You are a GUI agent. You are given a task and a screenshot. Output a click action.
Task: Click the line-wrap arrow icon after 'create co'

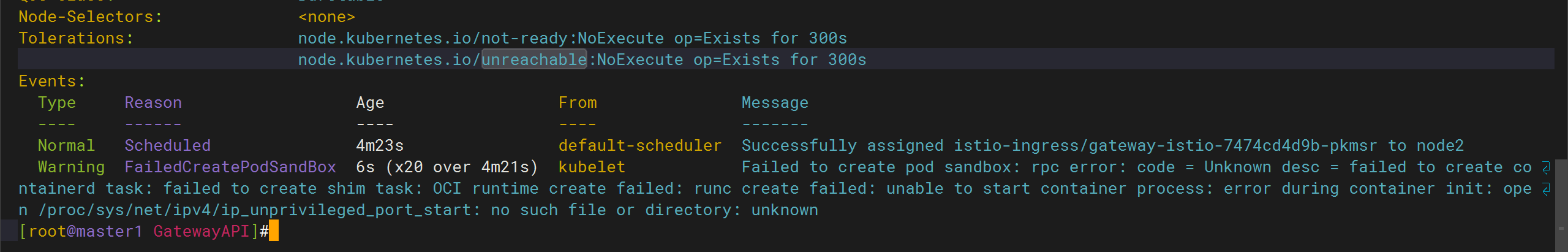1545,167
